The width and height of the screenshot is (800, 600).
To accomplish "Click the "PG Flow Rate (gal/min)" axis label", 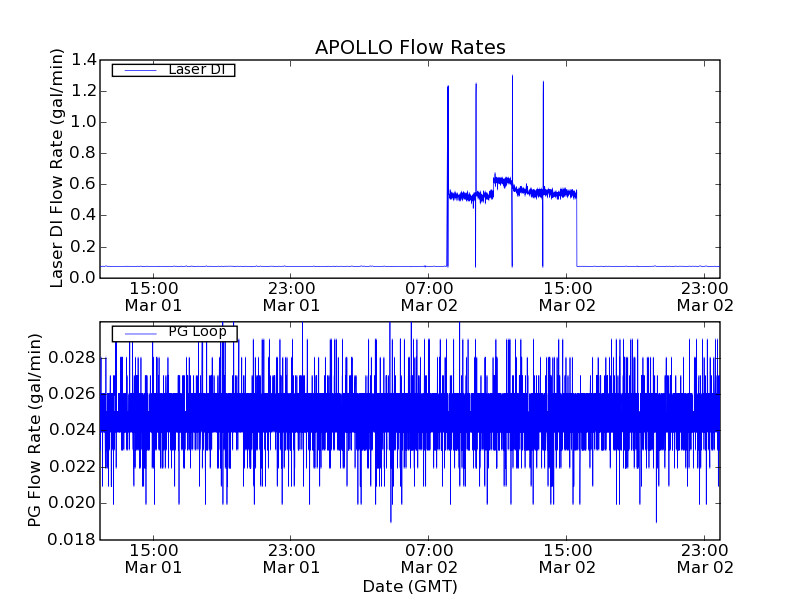I will [x=34, y=430].
